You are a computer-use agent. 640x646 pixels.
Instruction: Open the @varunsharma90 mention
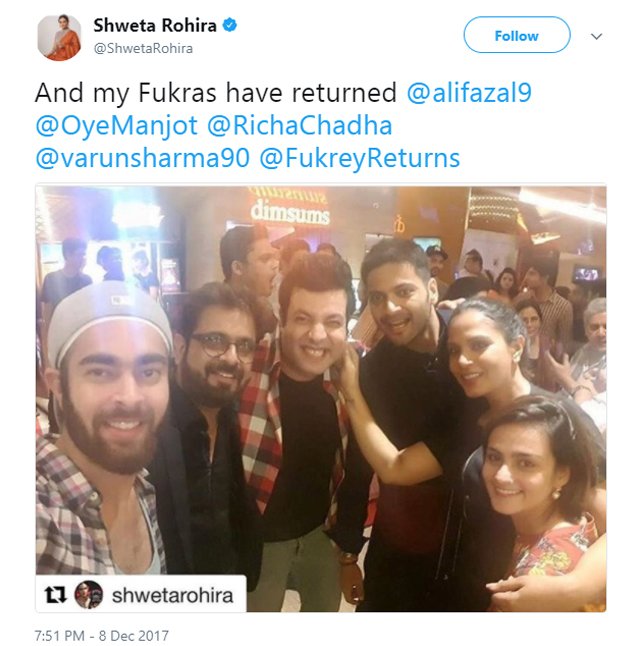(x=143, y=159)
